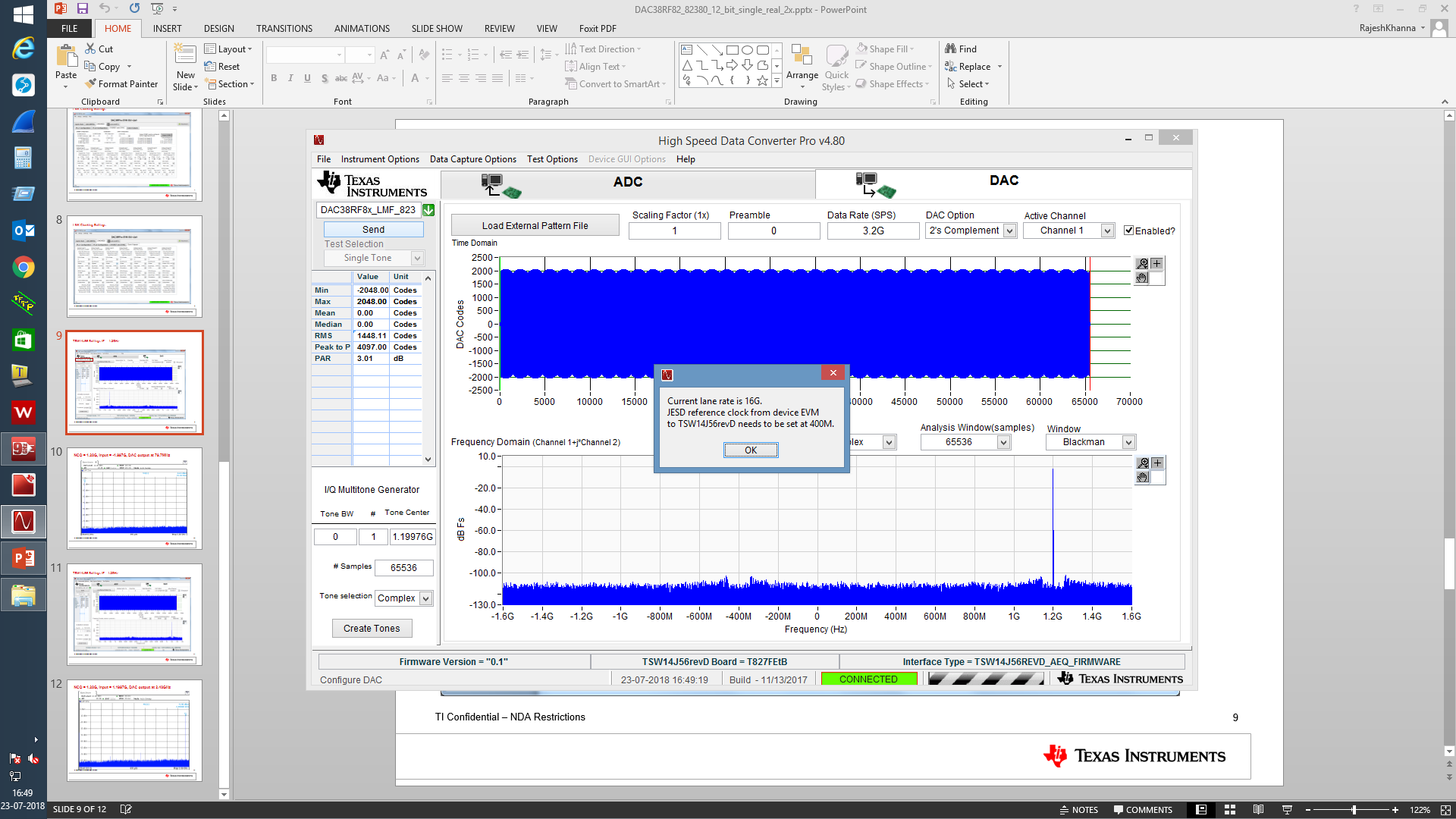Click the RajeshKhanna account name
Viewport: 1456px width, 819px height.
pyautogui.click(x=1387, y=28)
